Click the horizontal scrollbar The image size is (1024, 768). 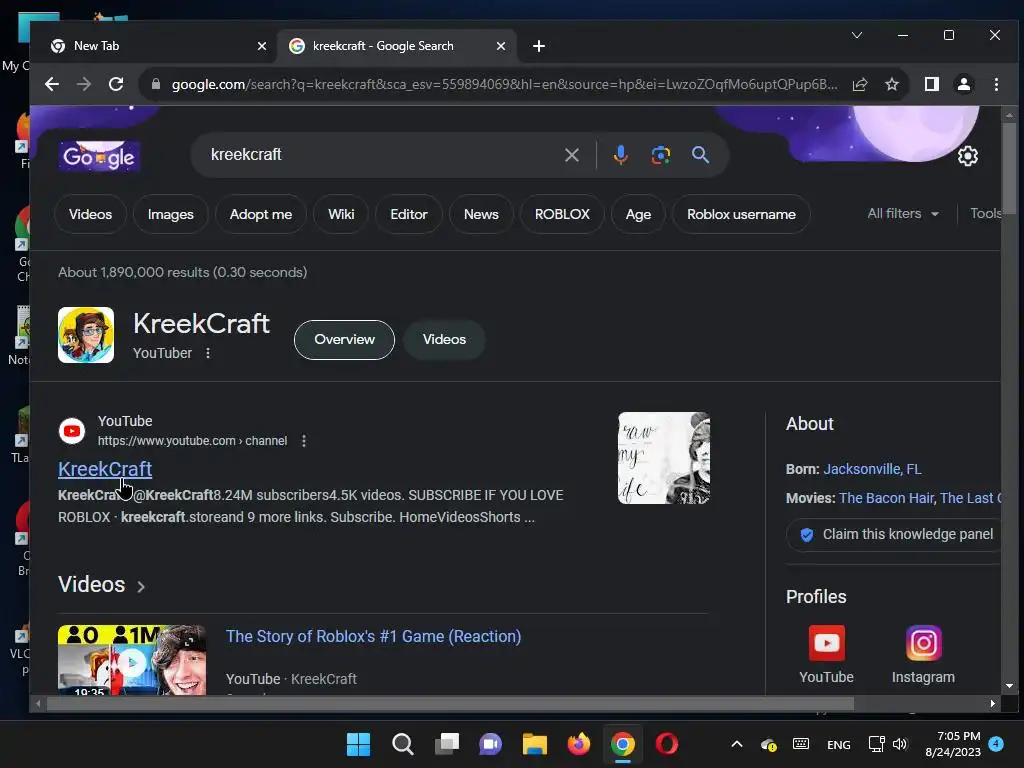click(451, 703)
